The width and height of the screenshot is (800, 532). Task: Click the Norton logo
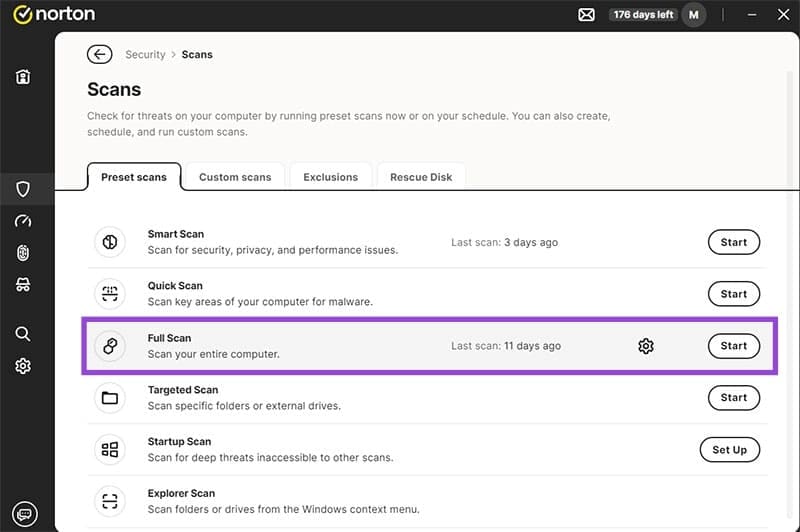click(x=54, y=14)
